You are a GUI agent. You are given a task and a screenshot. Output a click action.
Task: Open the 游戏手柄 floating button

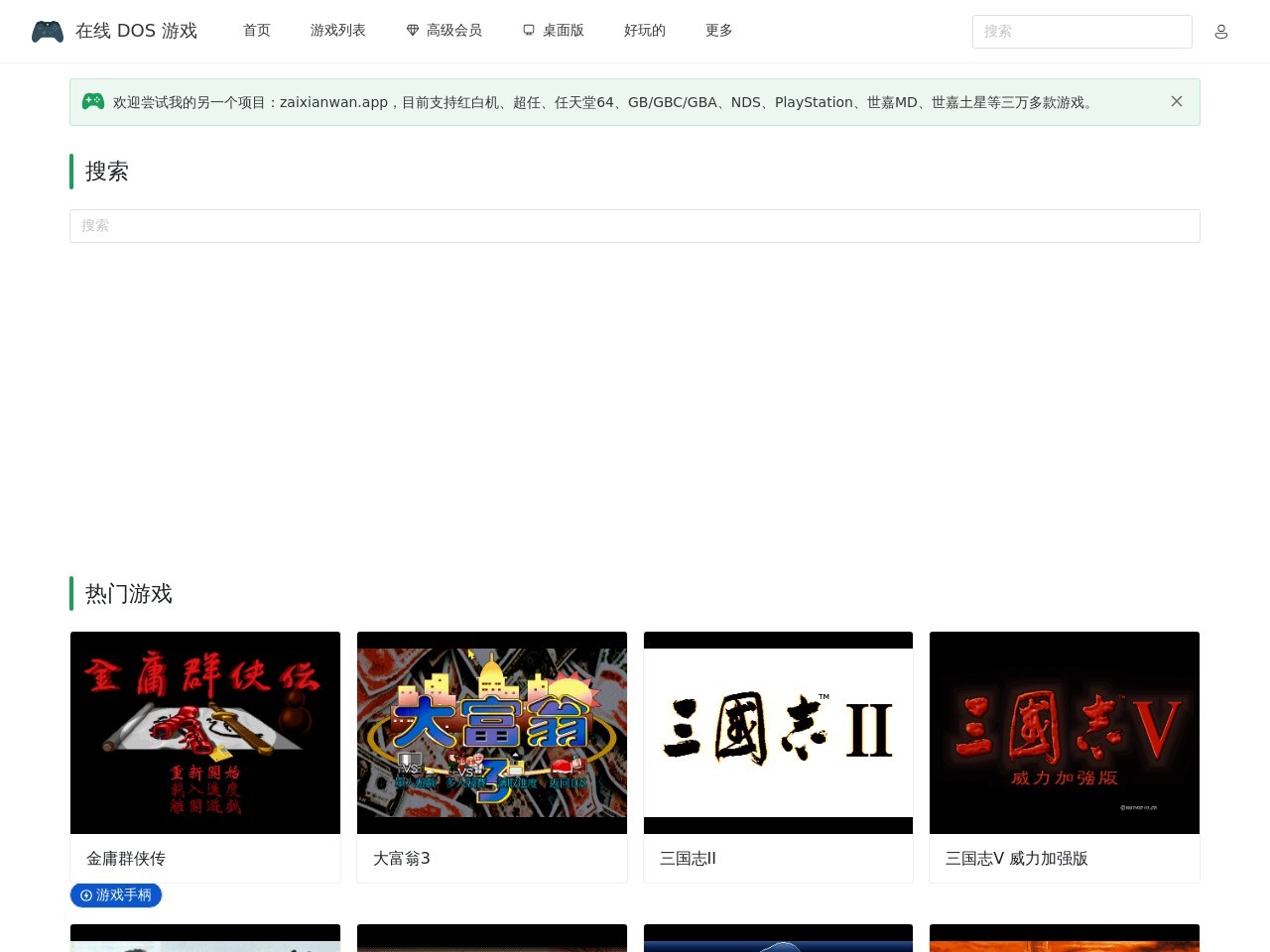(116, 894)
